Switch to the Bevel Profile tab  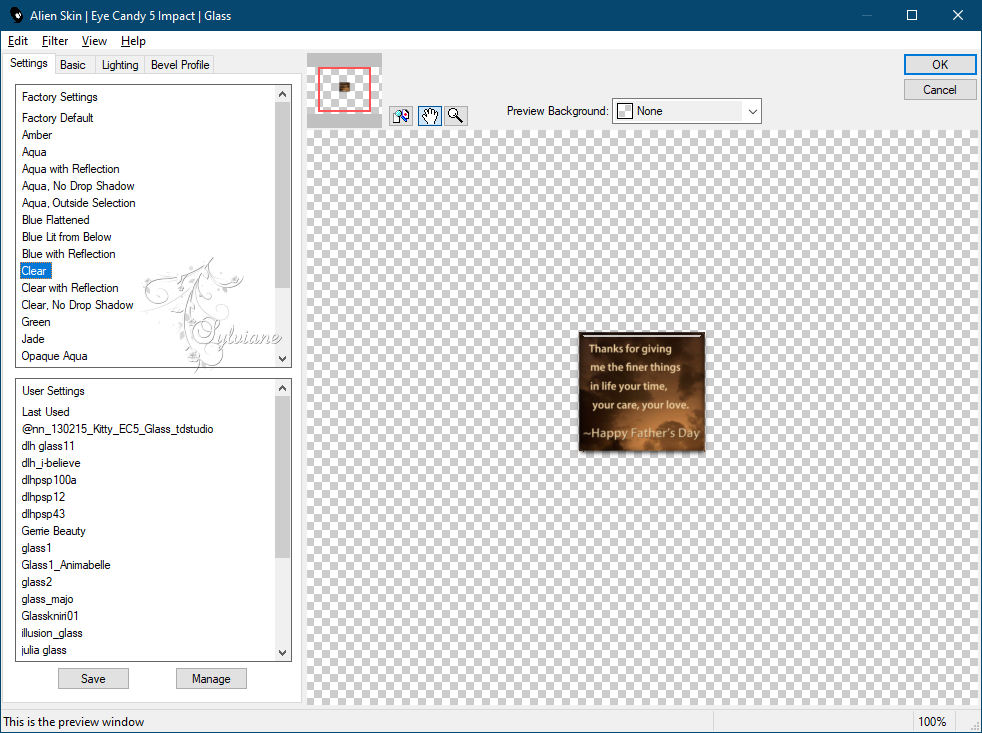click(180, 65)
